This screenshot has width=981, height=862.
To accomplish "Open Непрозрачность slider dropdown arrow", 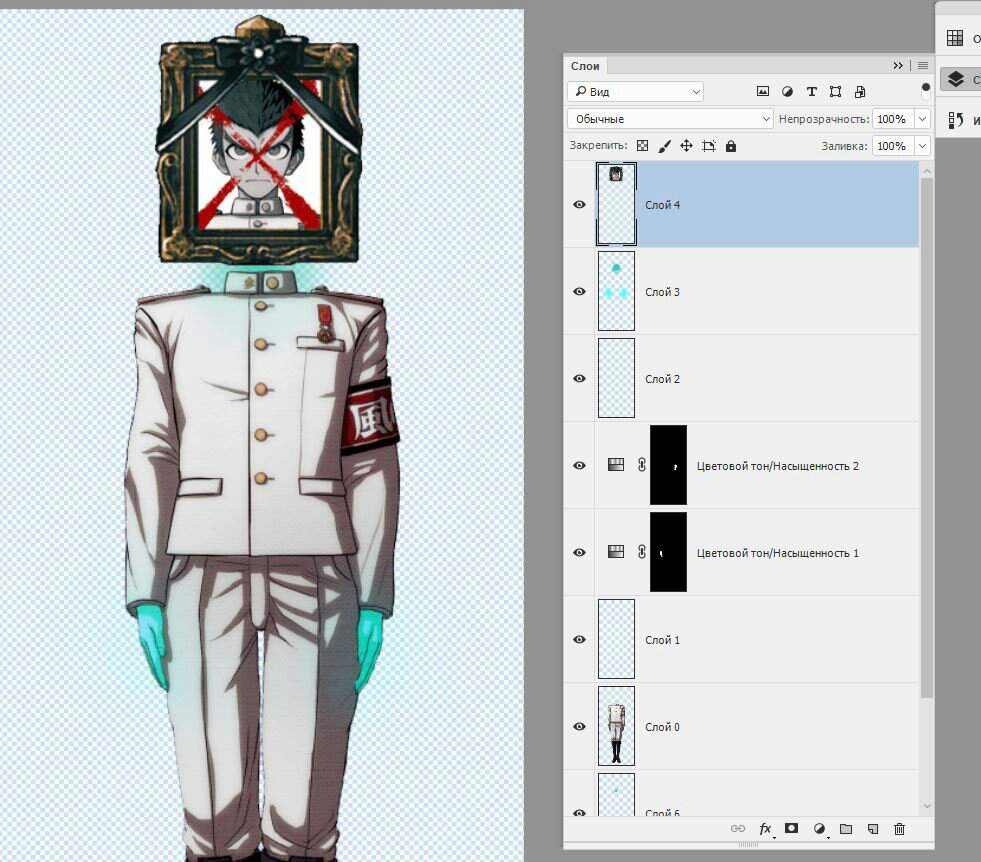I will tap(922, 119).
